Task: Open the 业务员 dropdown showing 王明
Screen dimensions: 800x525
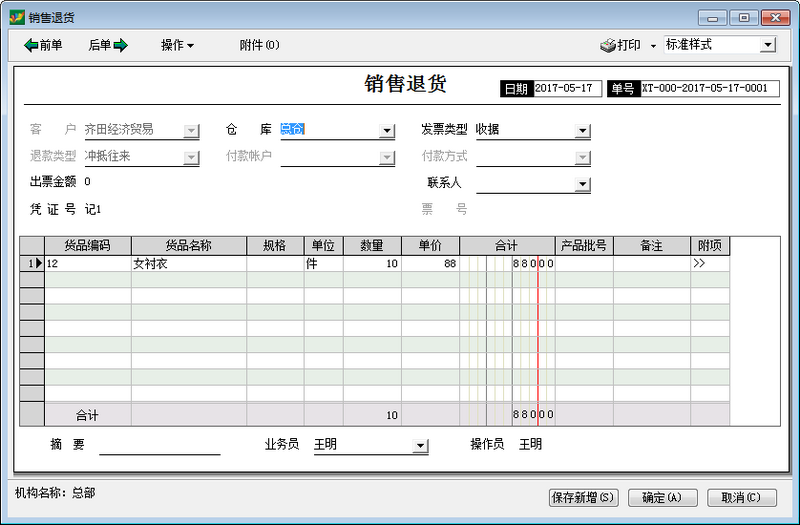Action: pos(420,445)
